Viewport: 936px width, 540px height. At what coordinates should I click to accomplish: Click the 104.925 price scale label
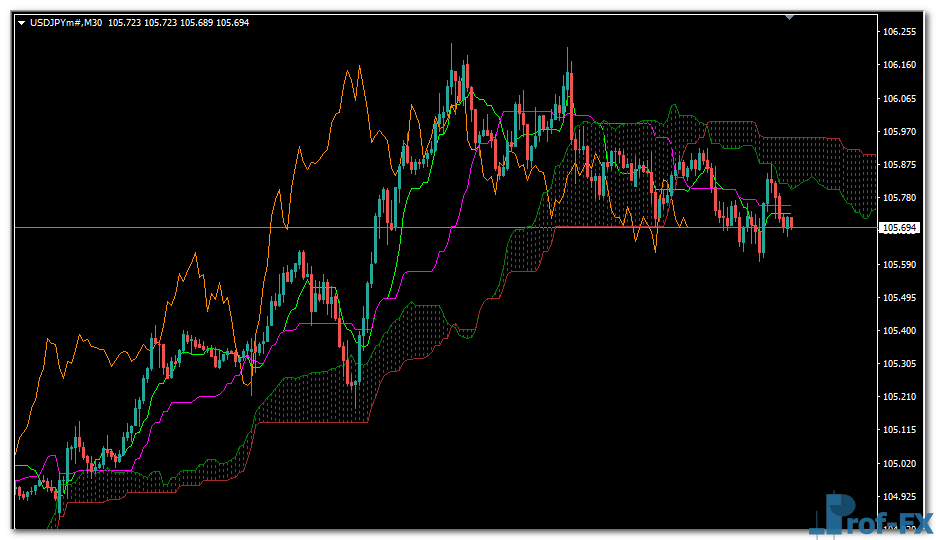[901, 496]
